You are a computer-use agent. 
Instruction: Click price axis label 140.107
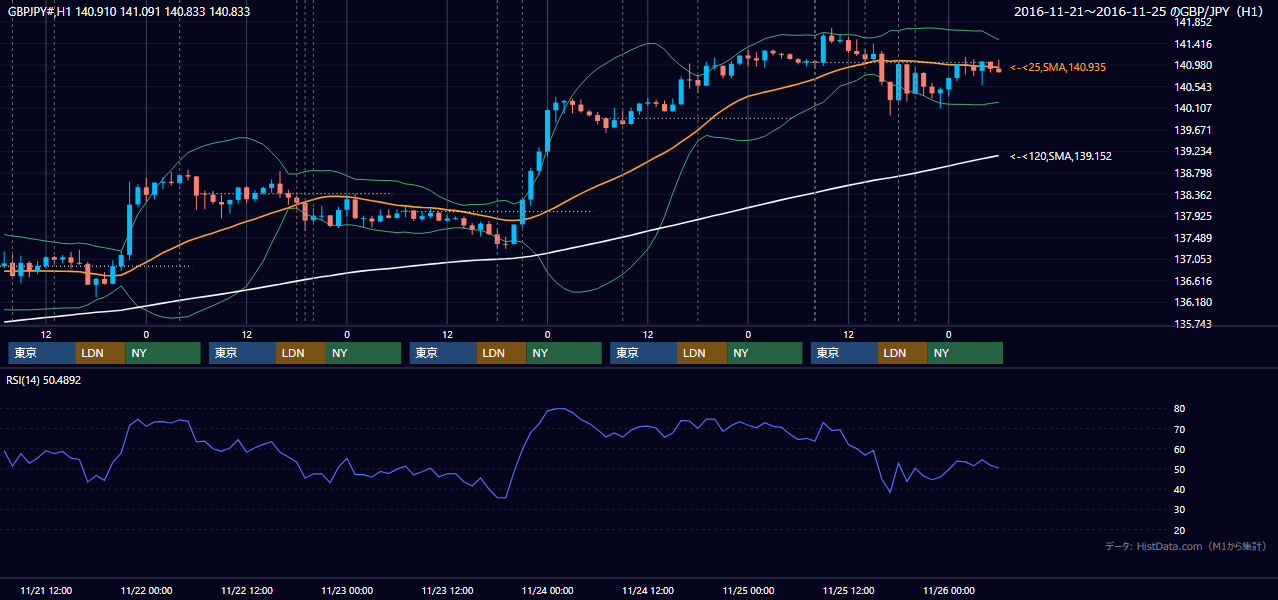(1193, 109)
